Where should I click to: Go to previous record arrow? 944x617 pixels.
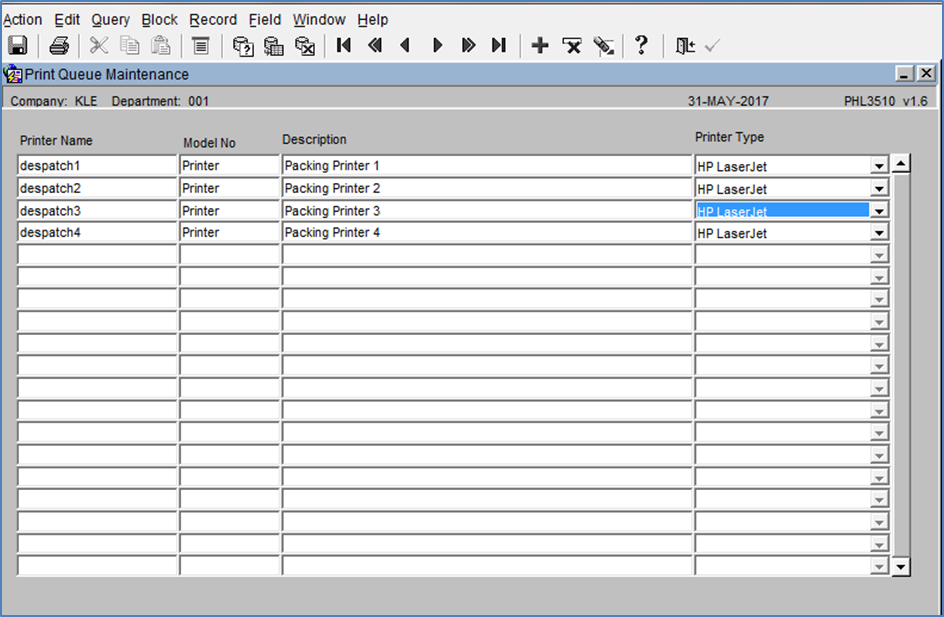pos(405,45)
